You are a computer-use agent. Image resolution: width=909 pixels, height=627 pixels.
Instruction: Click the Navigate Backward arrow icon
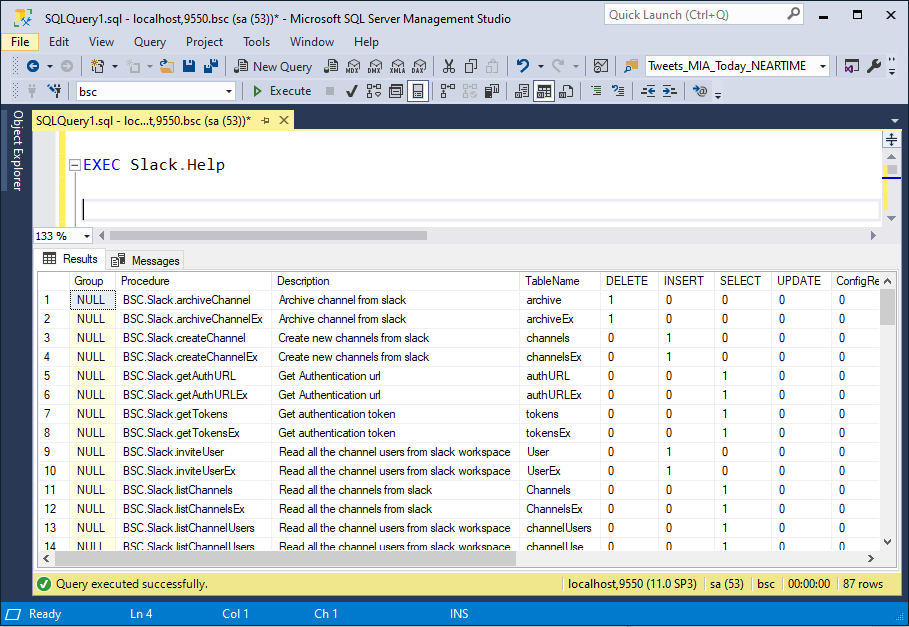point(33,67)
